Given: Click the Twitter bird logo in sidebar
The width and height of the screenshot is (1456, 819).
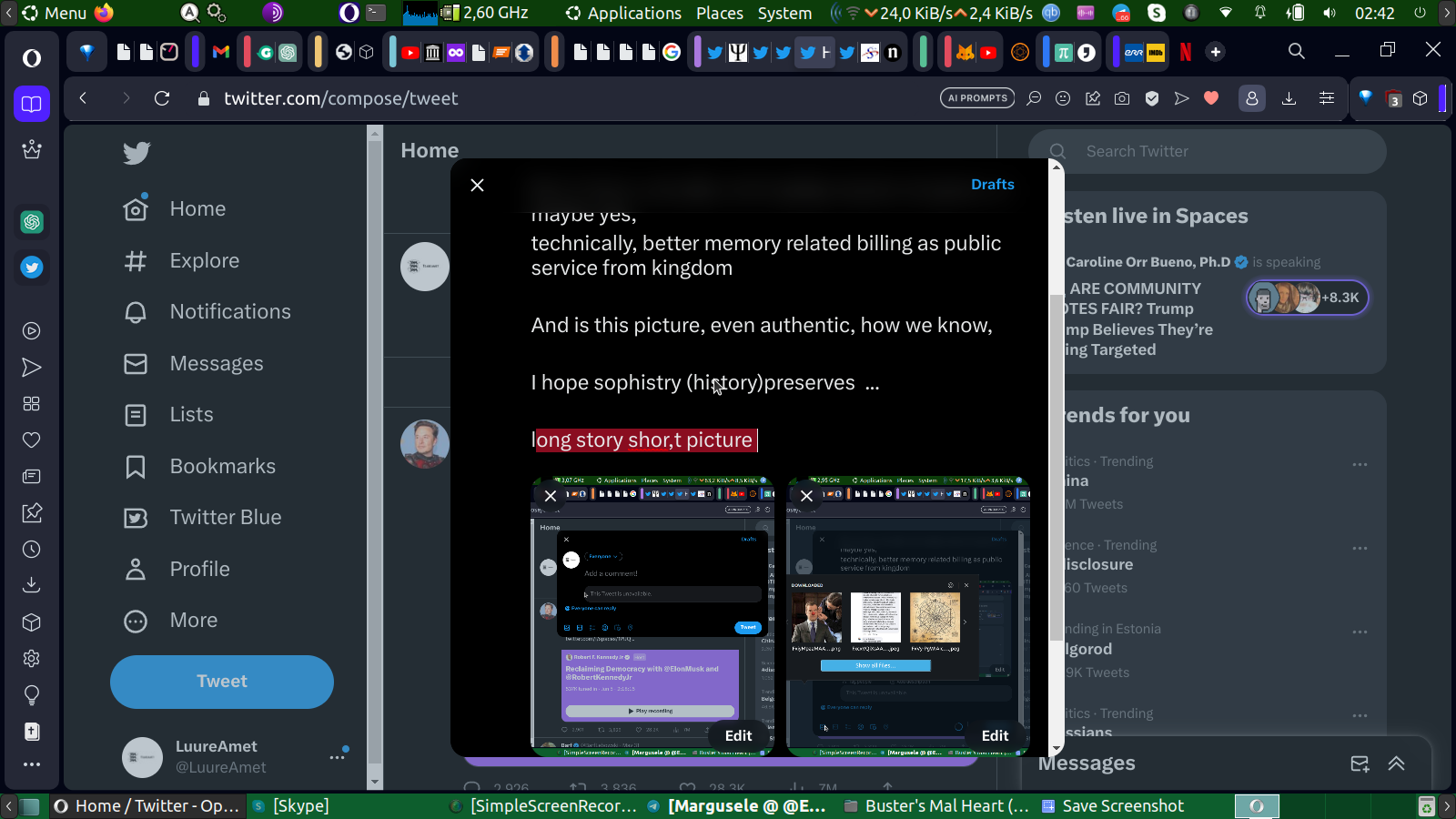Looking at the screenshot, I should point(136,153).
